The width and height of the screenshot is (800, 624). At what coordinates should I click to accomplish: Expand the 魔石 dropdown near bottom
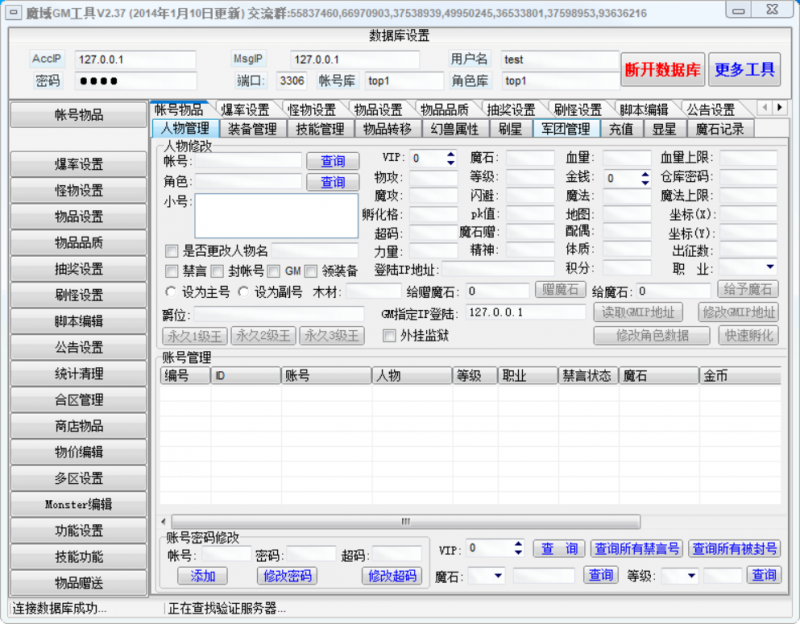[497, 576]
